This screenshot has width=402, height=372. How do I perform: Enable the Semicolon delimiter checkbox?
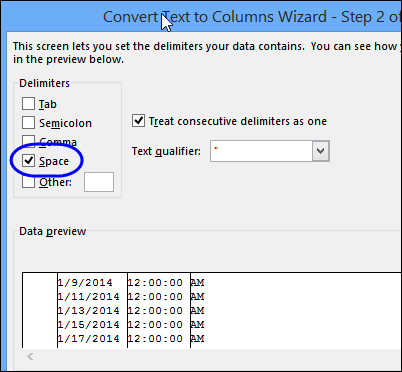tap(28, 122)
